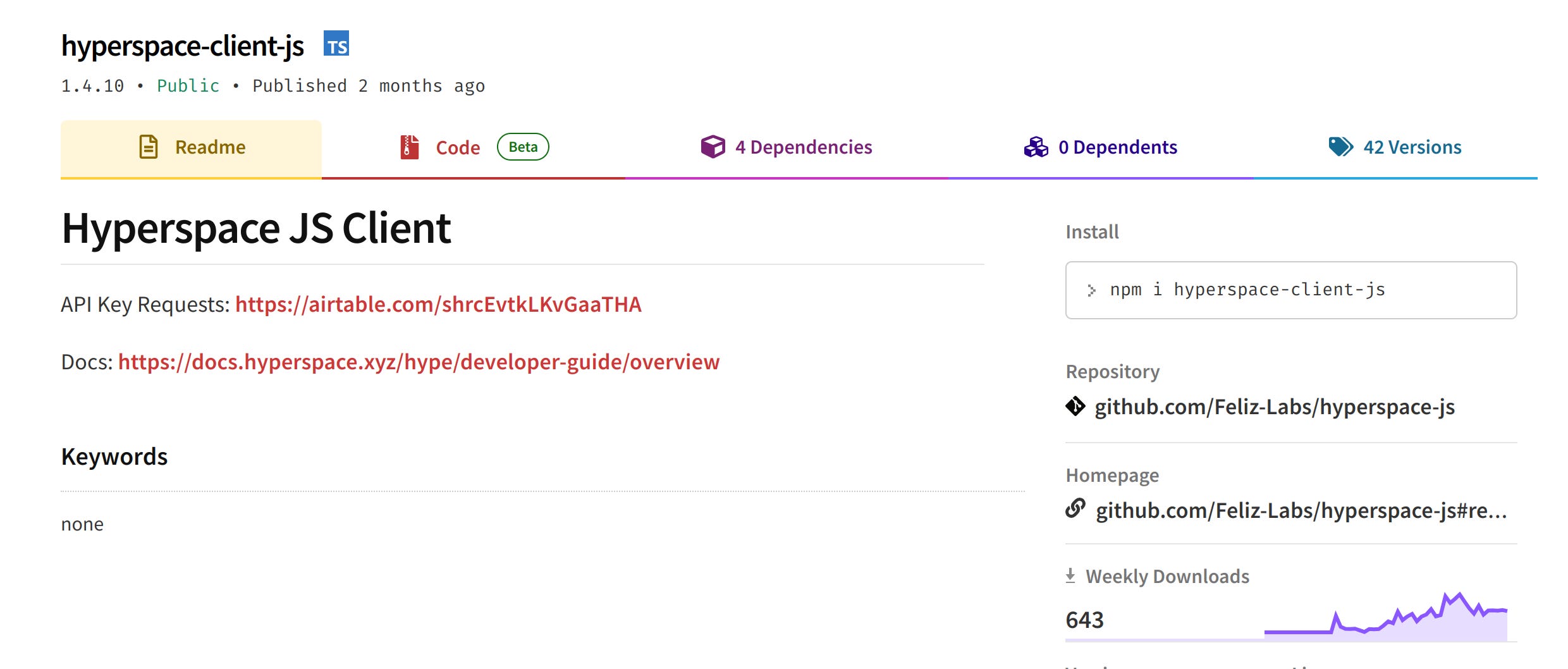Click the homepage chain link icon
This screenshot has width=1568, height=669.
tap(1075, 508)
